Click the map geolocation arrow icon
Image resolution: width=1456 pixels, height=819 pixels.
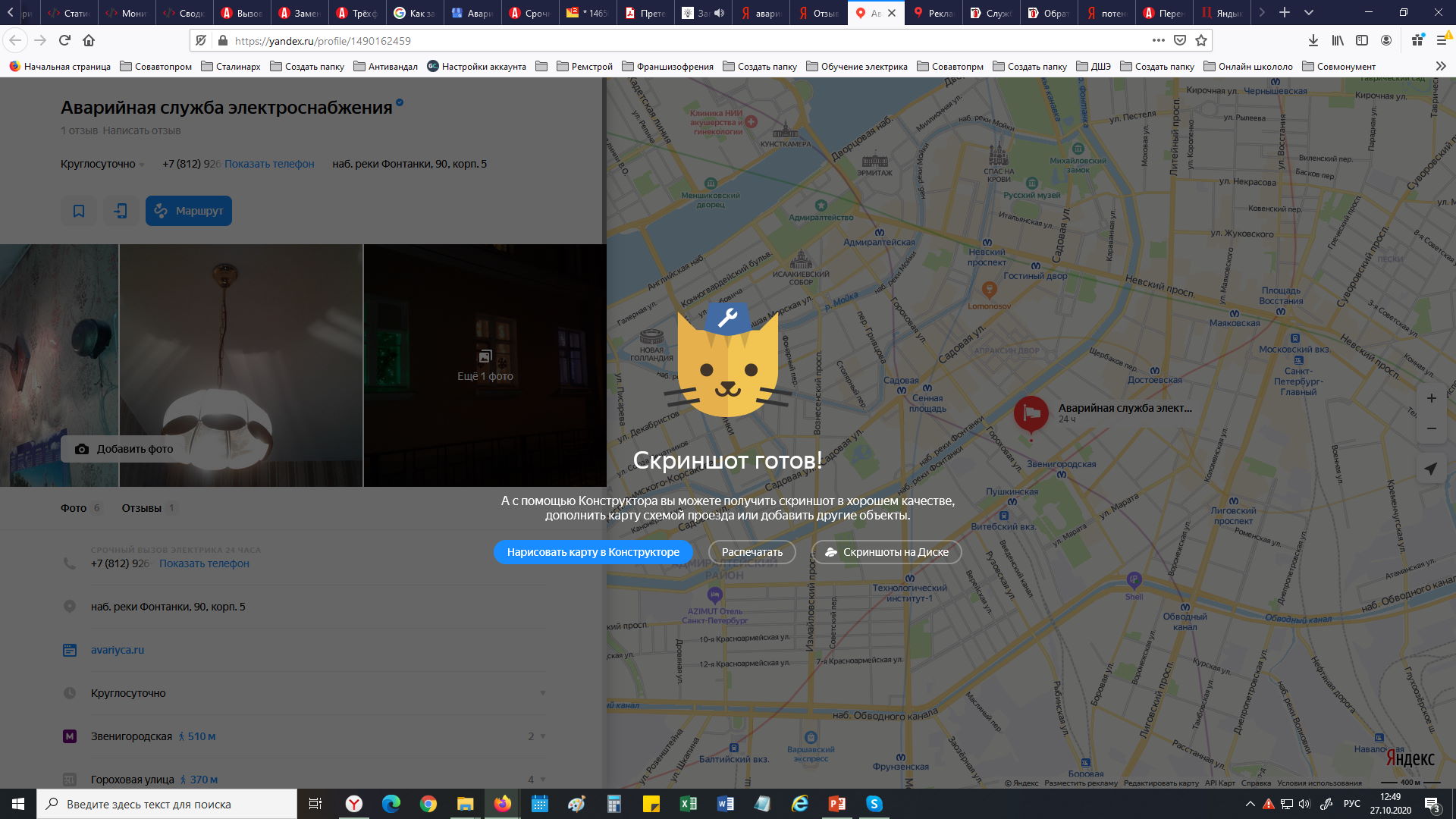(x=1431, y=469)
